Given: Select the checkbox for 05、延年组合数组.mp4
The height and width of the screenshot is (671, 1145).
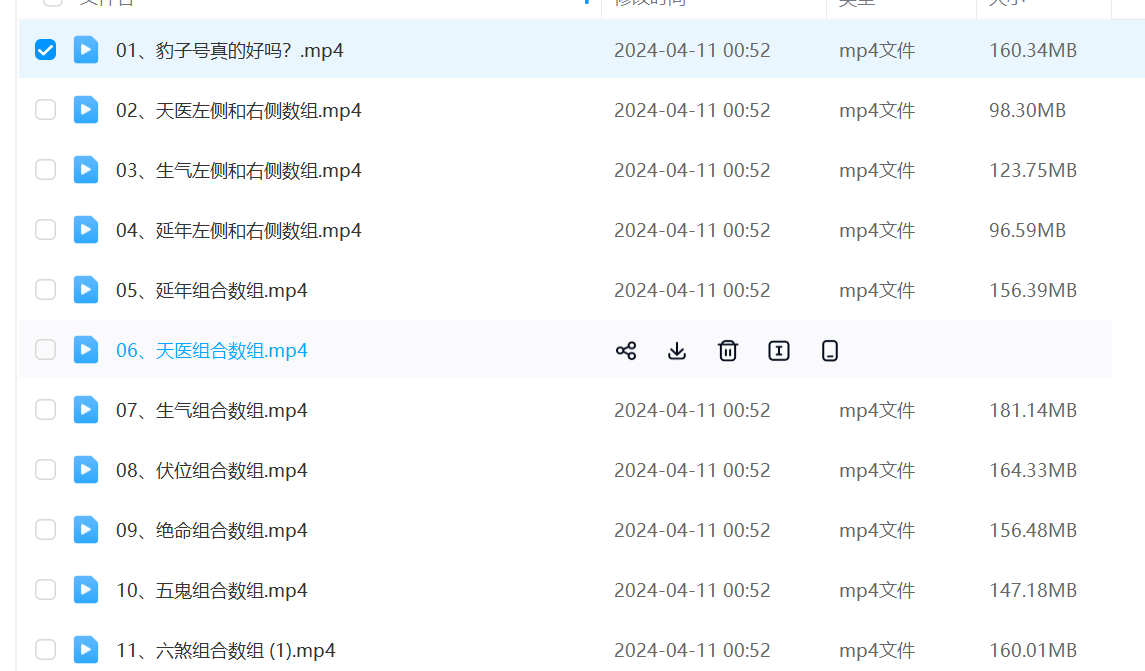Looking at the screenshot, I should pyautogui.click(x=45, y=290).
